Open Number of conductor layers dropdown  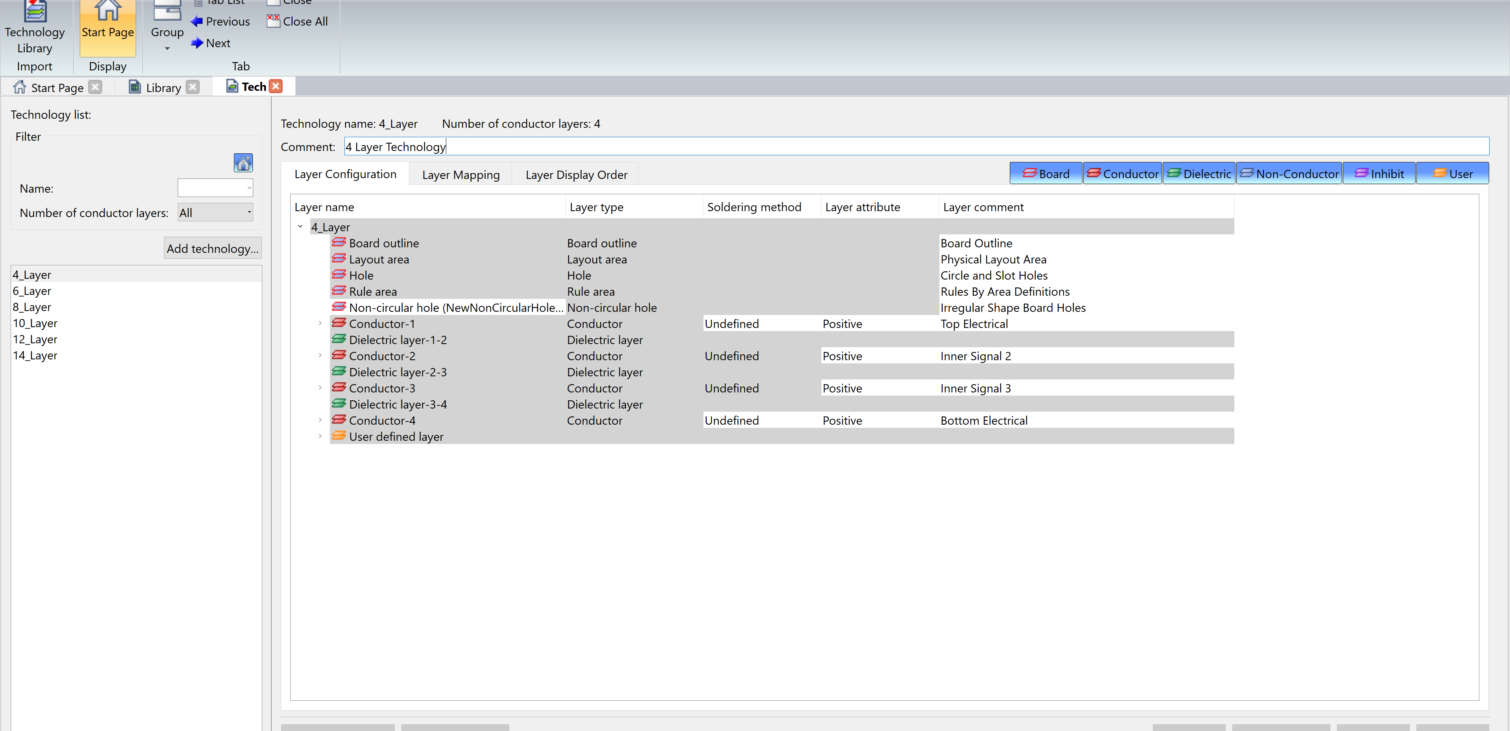tap(215, 212)
